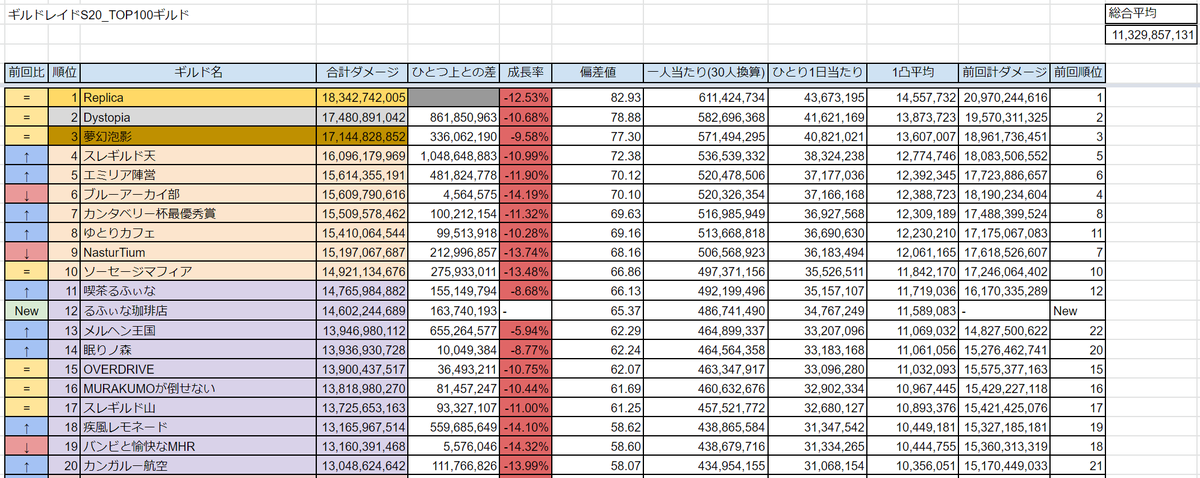1200x478 pixels.
Task: Click the gap value 4,564,575
Action: click(453, 194)
